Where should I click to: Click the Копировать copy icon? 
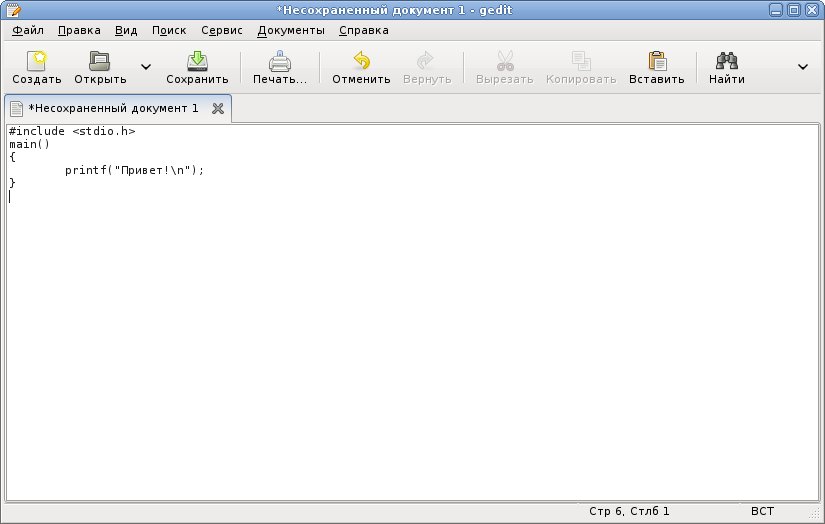point(581,61)
